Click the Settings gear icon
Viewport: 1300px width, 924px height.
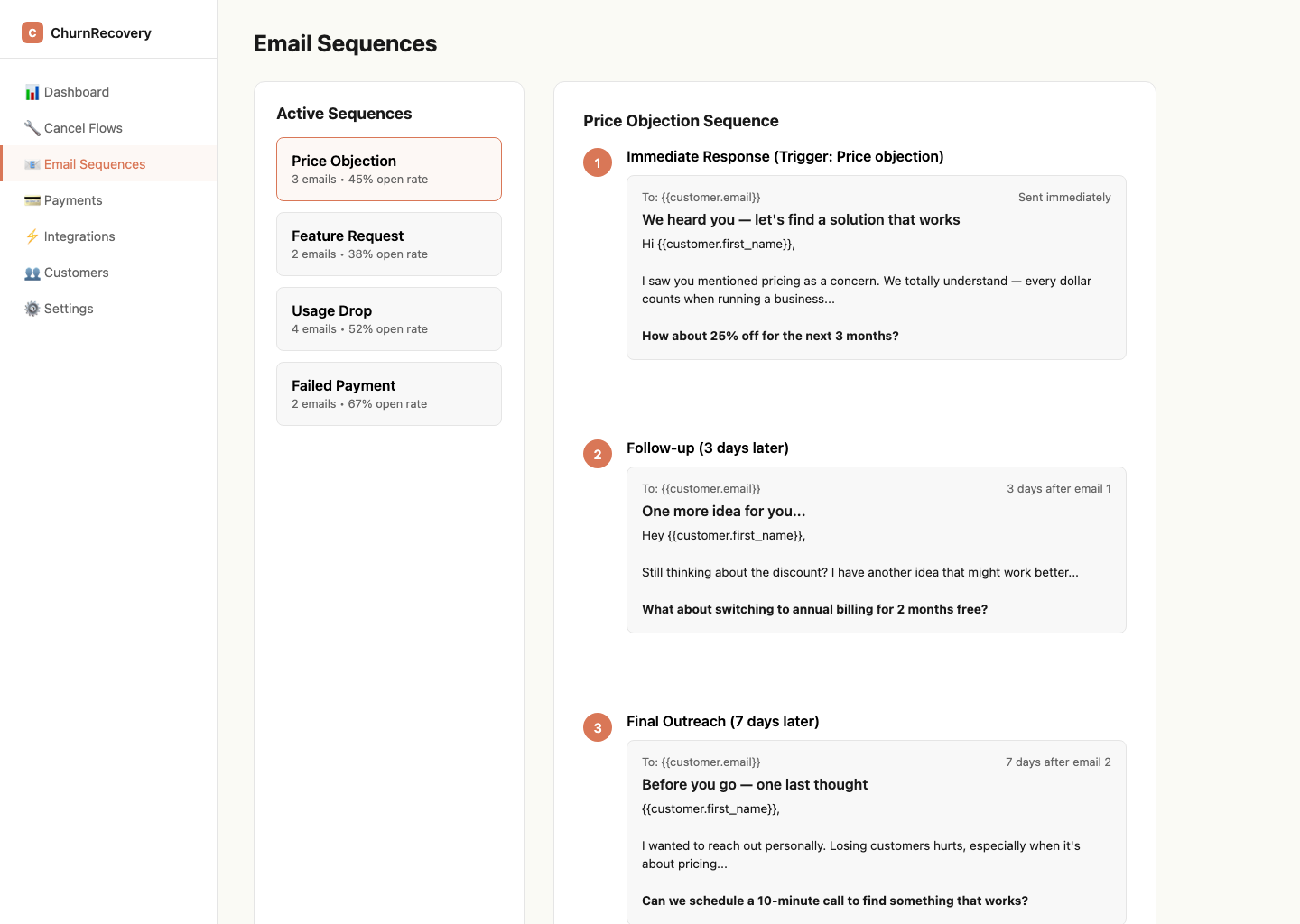32,309
